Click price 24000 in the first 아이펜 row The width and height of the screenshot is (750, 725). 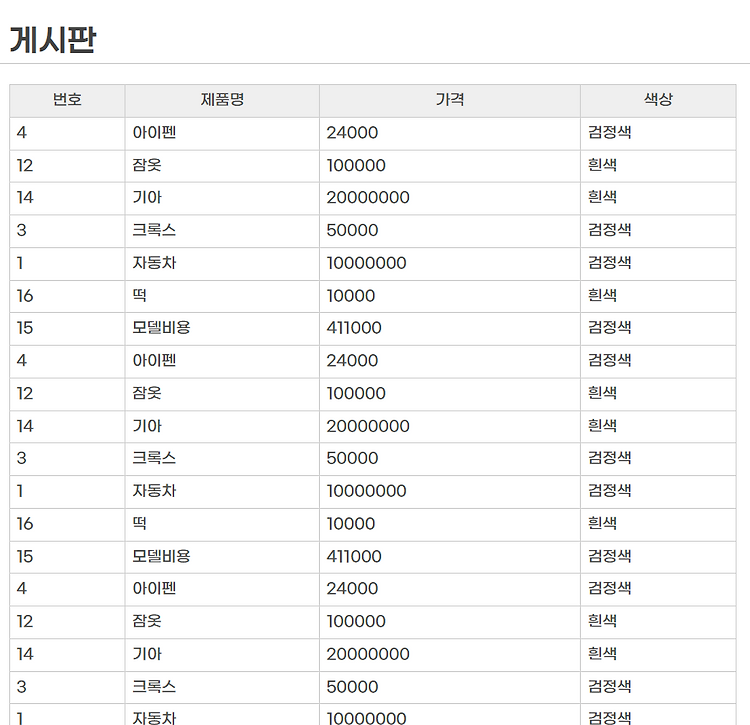point(352,132)
